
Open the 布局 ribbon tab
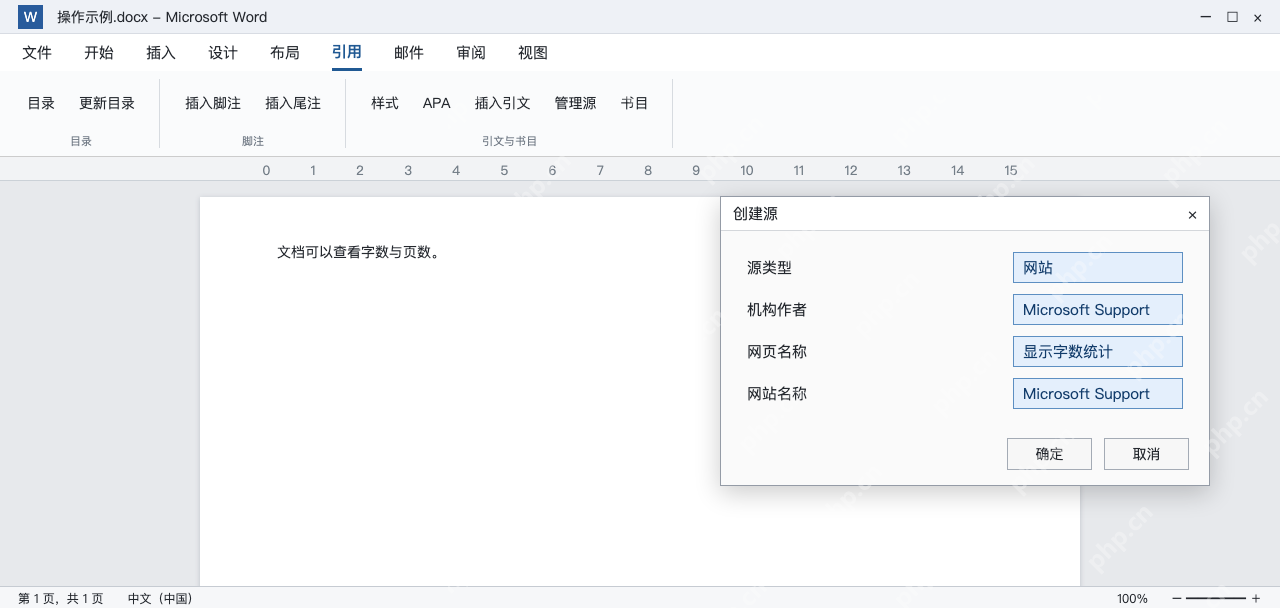coord(285,53)
